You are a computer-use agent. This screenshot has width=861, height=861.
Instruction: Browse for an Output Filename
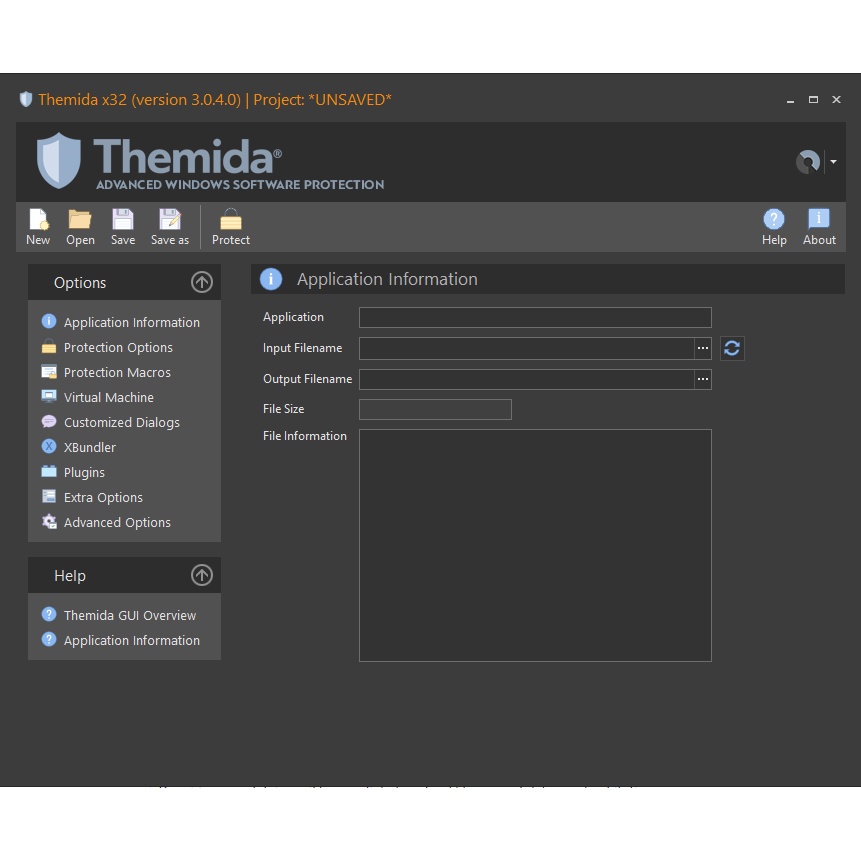coord(703,379)
